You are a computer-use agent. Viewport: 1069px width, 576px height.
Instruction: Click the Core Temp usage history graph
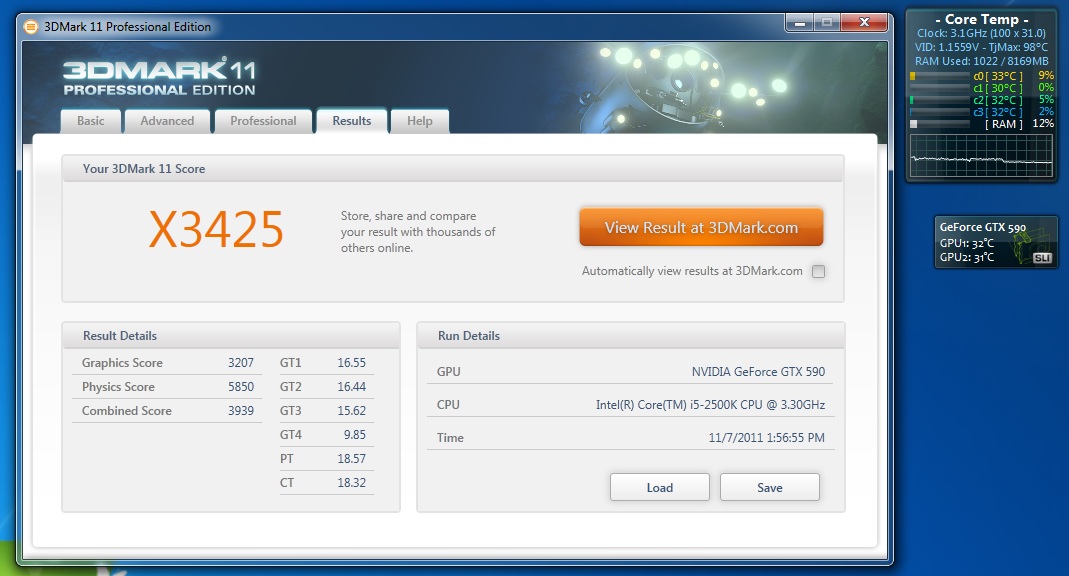pos(981,154)
